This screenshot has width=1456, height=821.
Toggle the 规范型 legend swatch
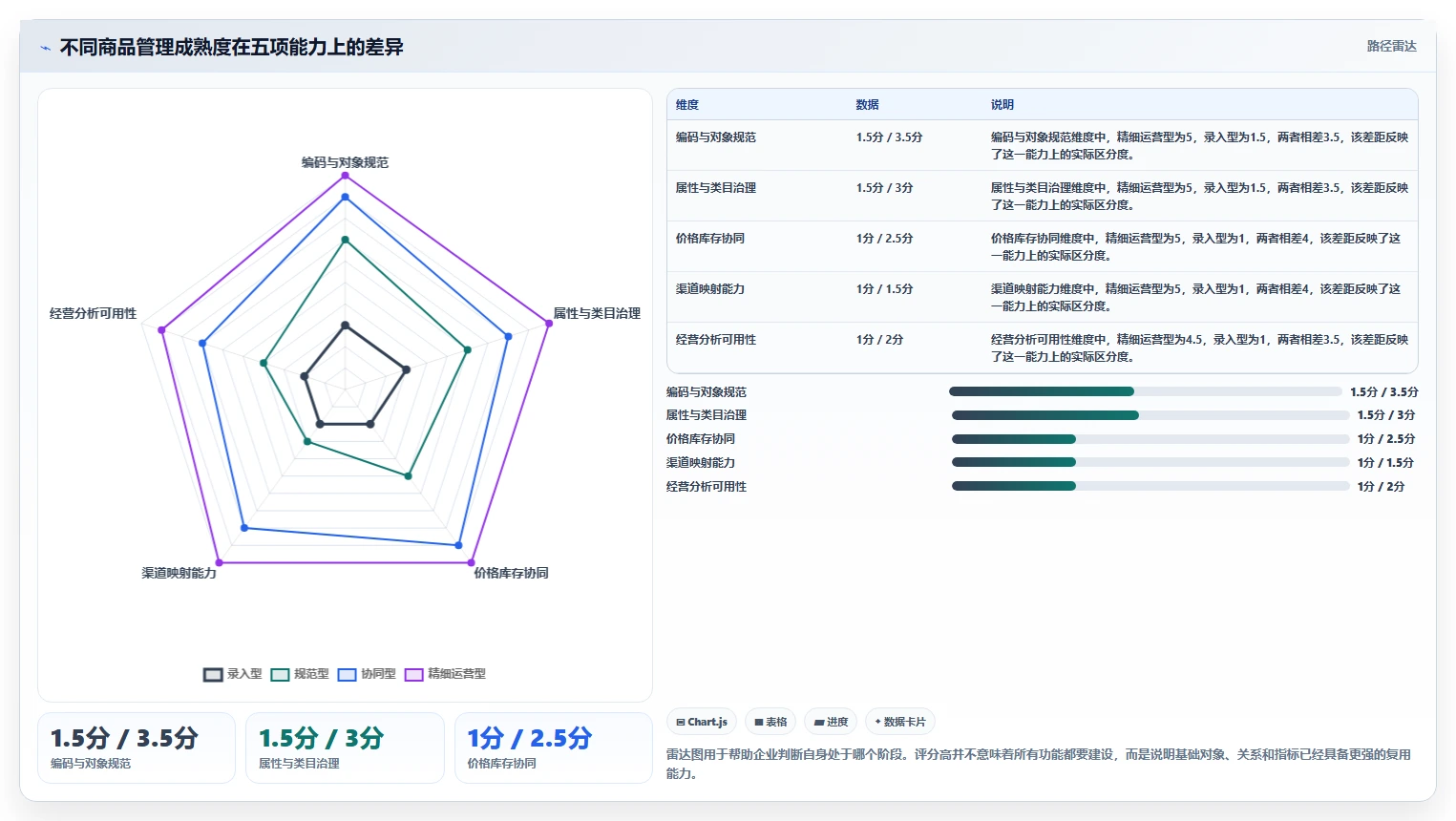tap(280, 674)
